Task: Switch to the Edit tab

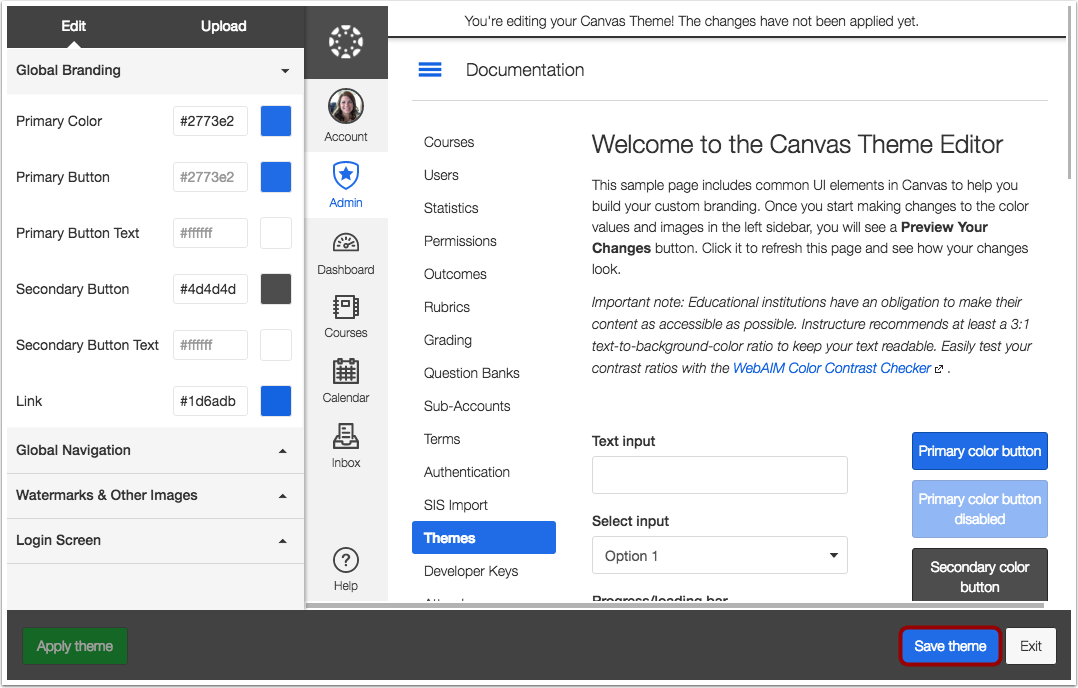Action: [x=74, y=26]
